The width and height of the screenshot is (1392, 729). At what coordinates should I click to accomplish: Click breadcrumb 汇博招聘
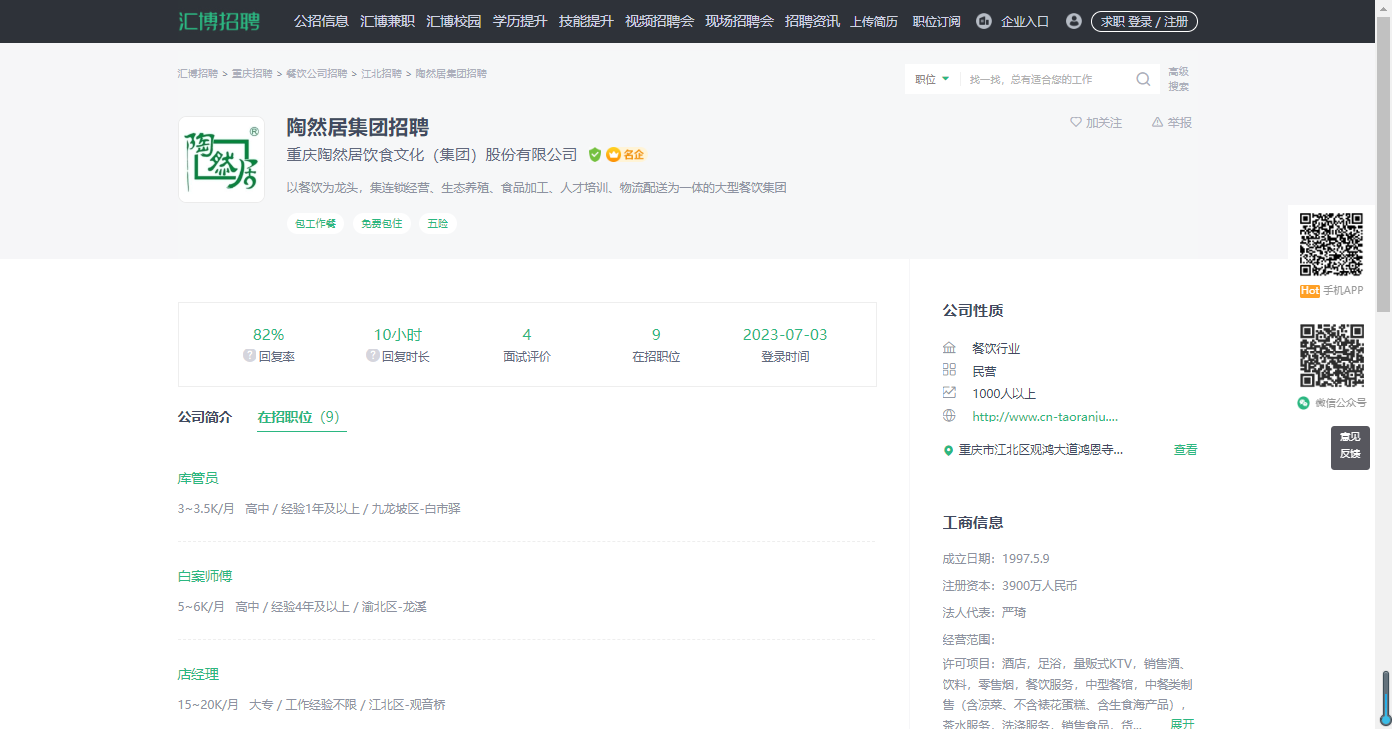[x=198, y=74]
